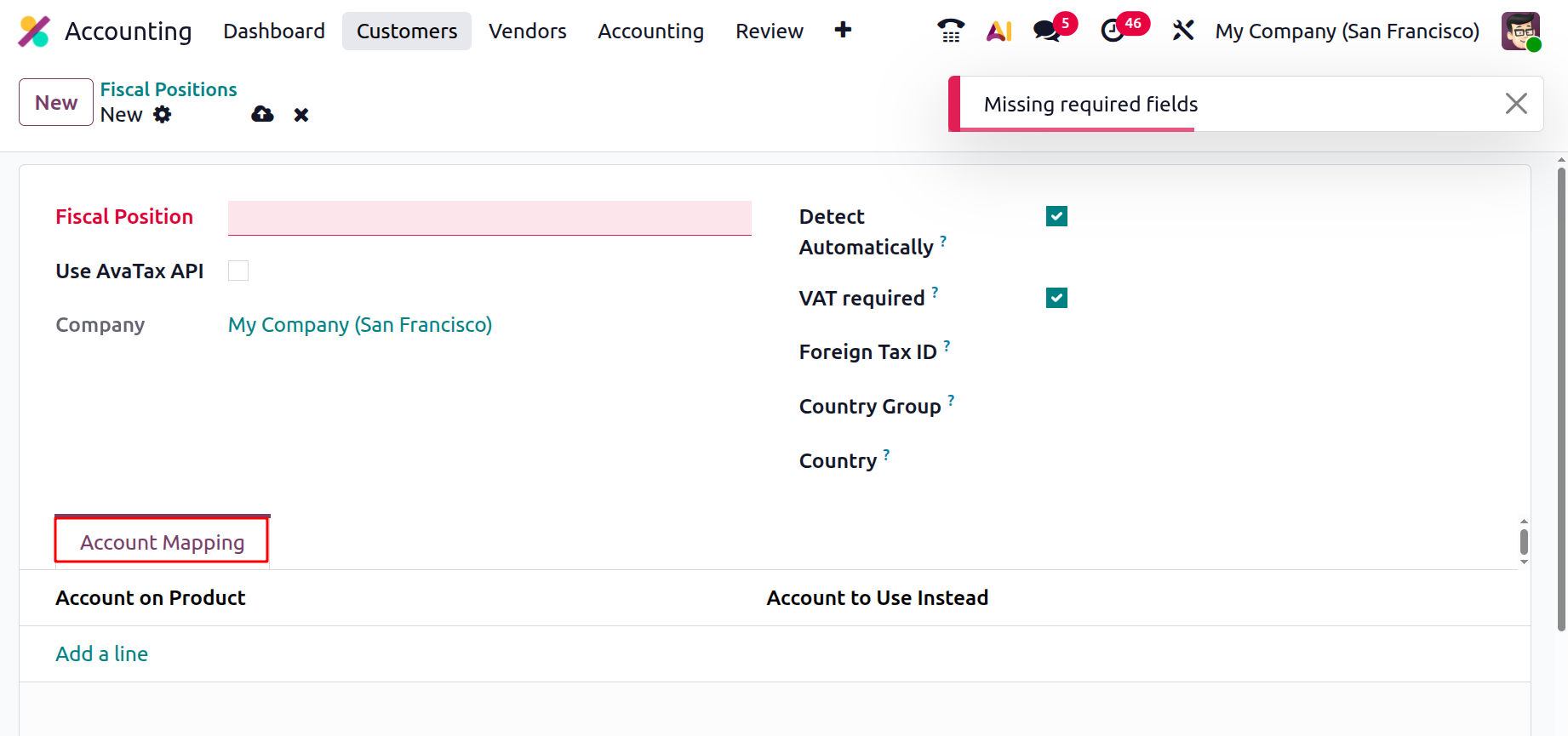Click the gear actions icon beside New
This screenshot has height=736, width=1568.
[163, 115]
